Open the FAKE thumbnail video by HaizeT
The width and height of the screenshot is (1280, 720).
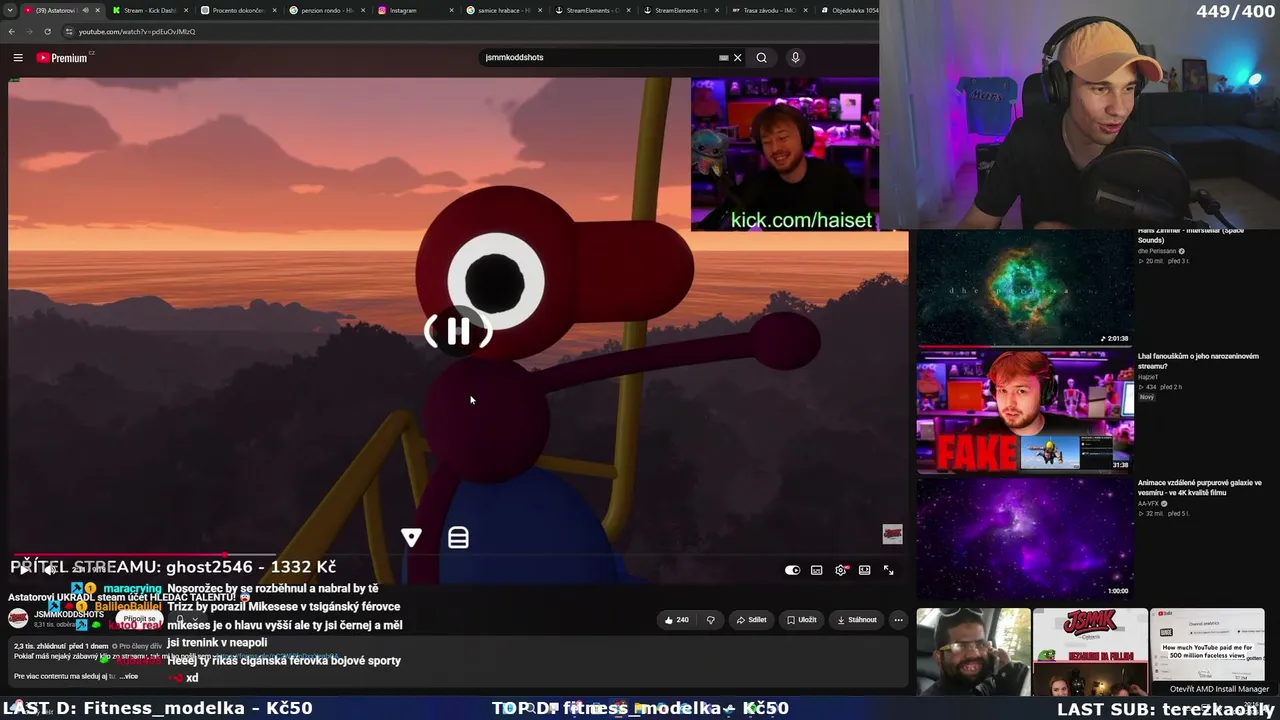click(x=1025, y=411)
